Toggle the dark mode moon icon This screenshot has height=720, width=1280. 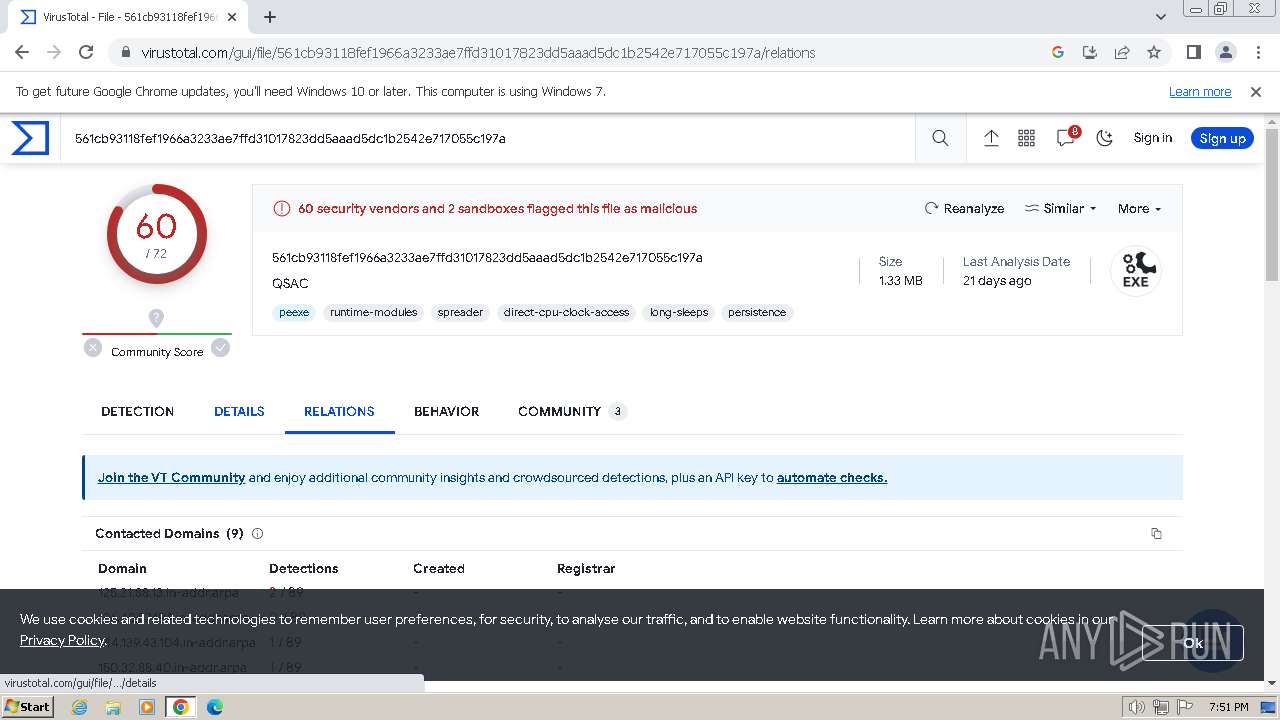coord(1104,138)
